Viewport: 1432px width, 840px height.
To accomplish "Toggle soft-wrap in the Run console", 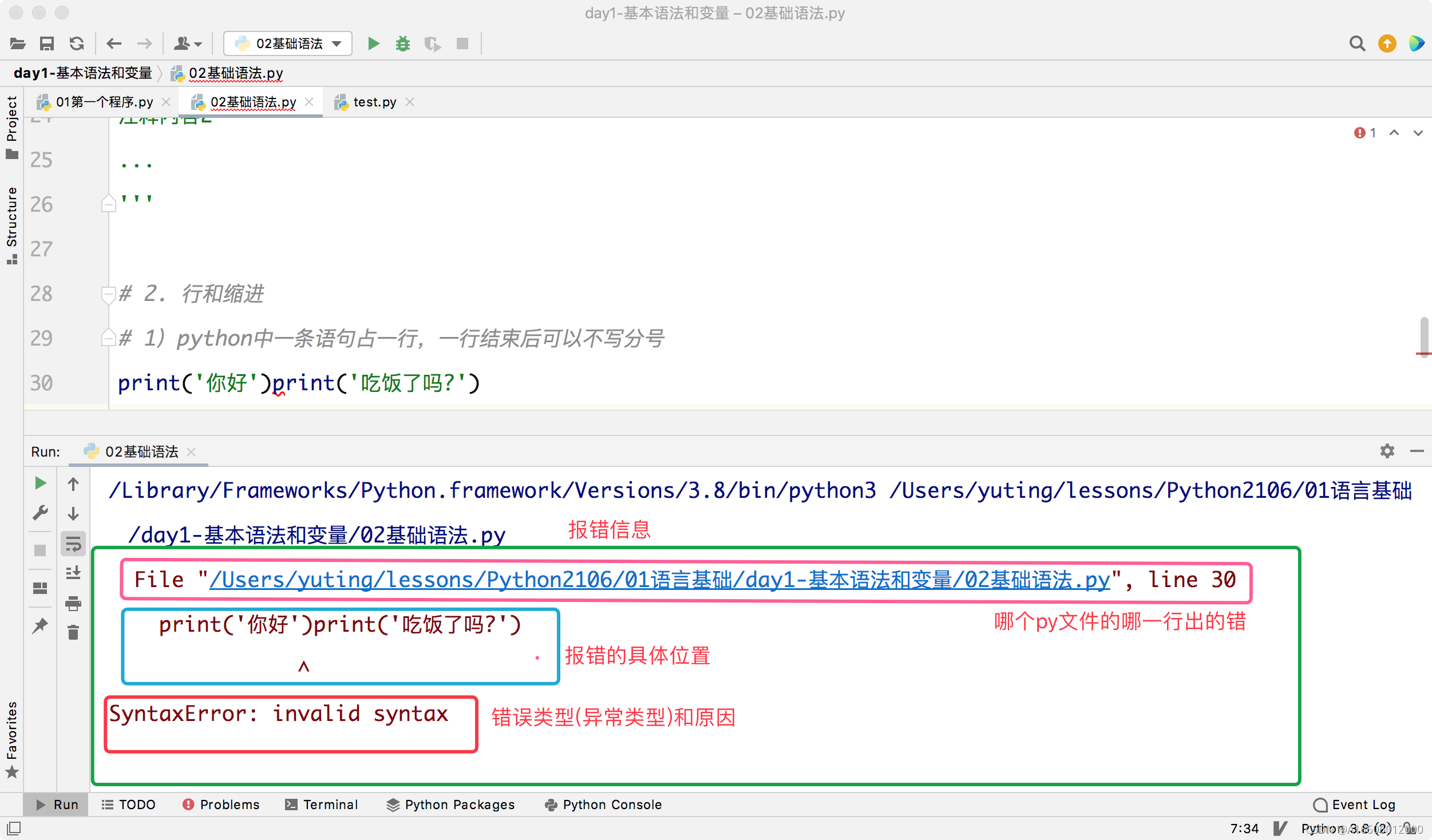I will click(73, 544).
